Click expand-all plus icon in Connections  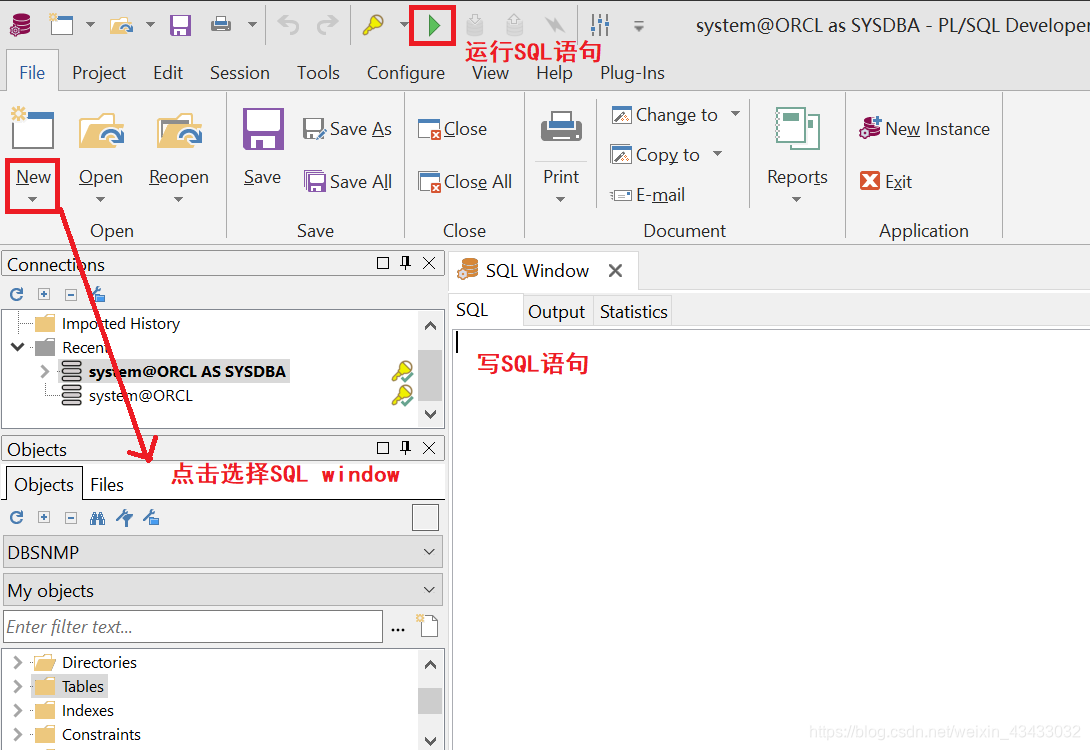[x=44, y=294]
